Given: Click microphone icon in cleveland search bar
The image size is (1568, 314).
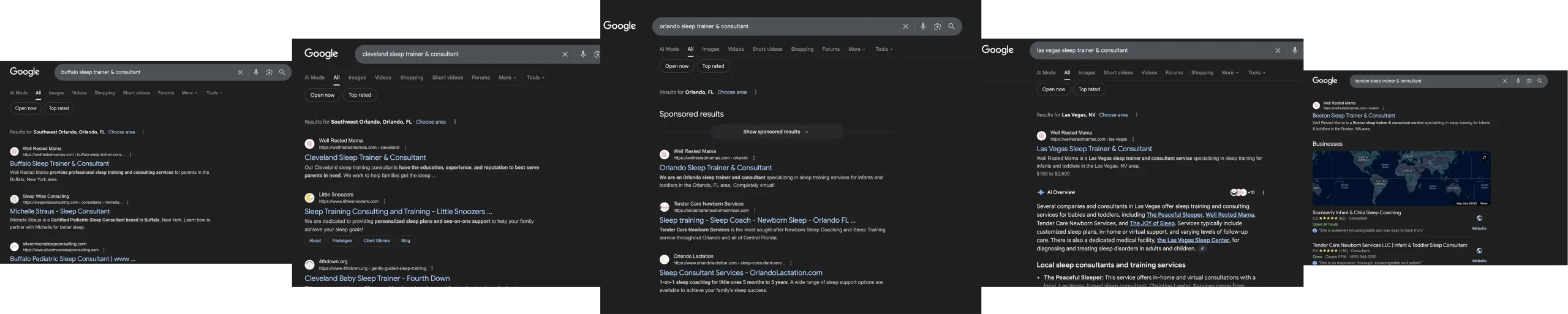Looking at the screenshot, I should tap(582, 54).
